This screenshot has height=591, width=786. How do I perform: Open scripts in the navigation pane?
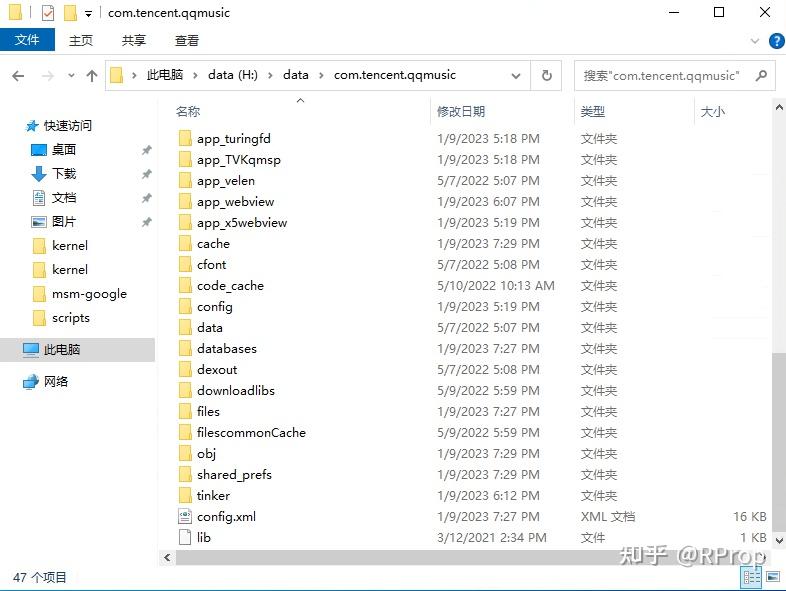[71, 318]
